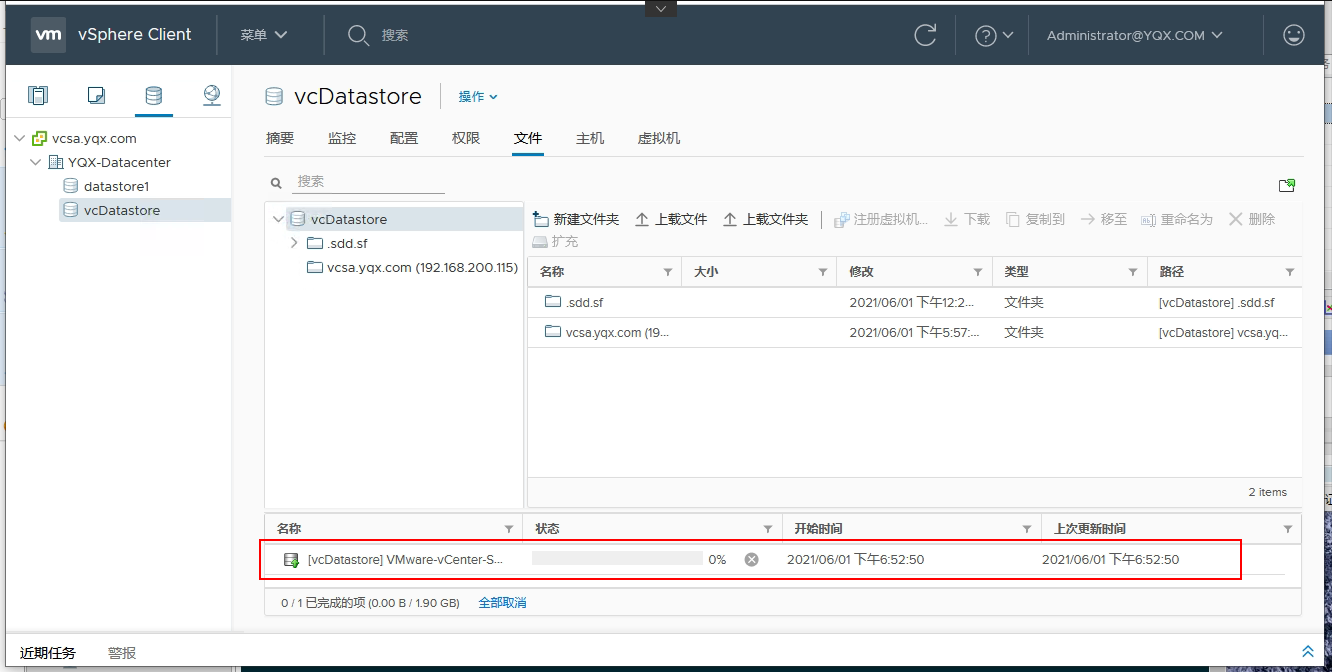
Task: Click the feedback smiley icon
Action: (x=1293, y=34)
